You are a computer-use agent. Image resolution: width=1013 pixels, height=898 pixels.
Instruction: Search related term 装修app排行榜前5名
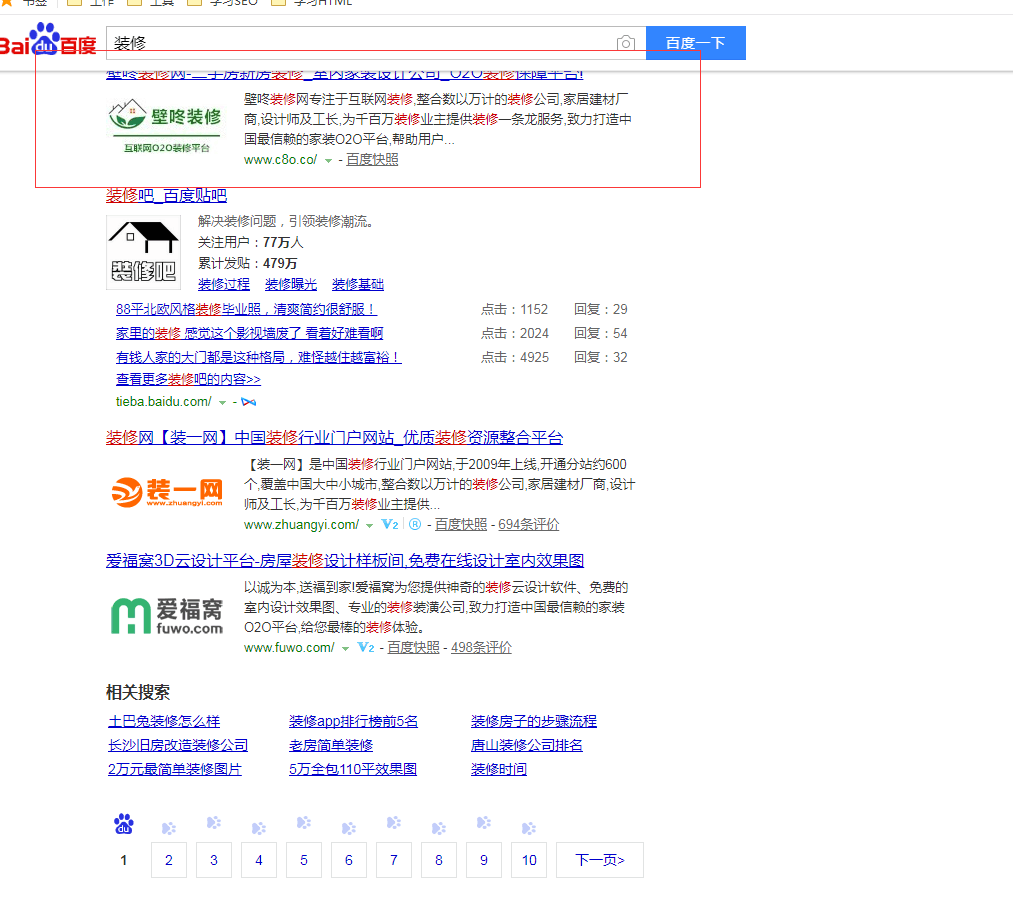[x=353, y=721]
